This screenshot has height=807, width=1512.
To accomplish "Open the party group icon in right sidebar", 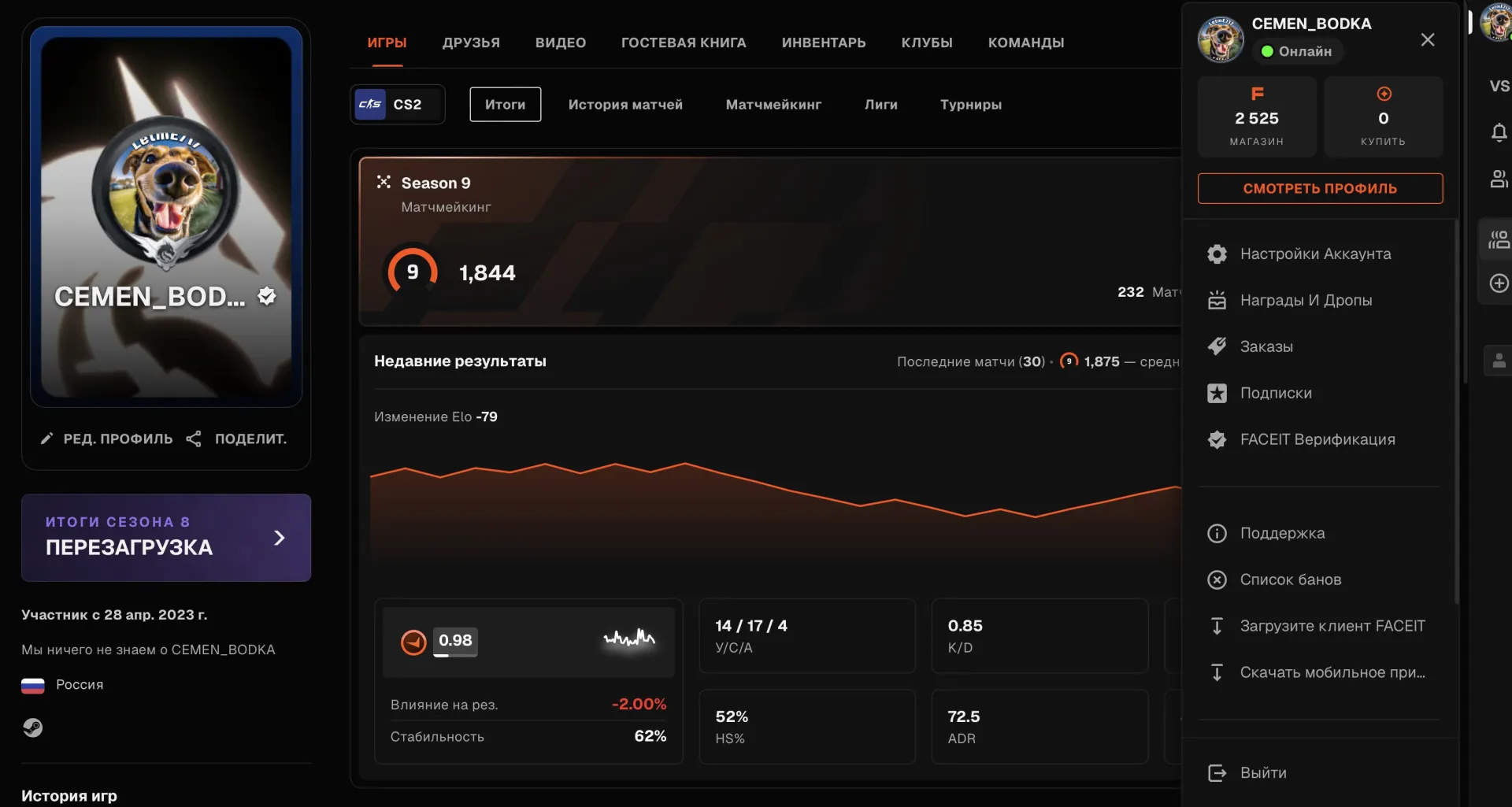I will tap(1499, 239).
